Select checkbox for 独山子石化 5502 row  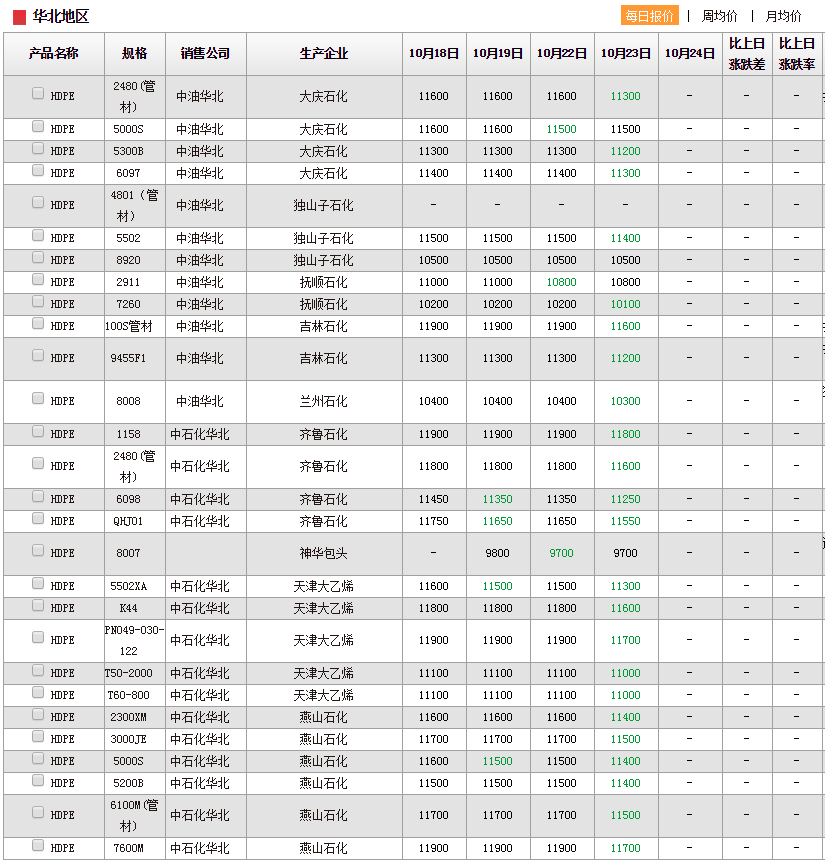click(x=37, y=235)
